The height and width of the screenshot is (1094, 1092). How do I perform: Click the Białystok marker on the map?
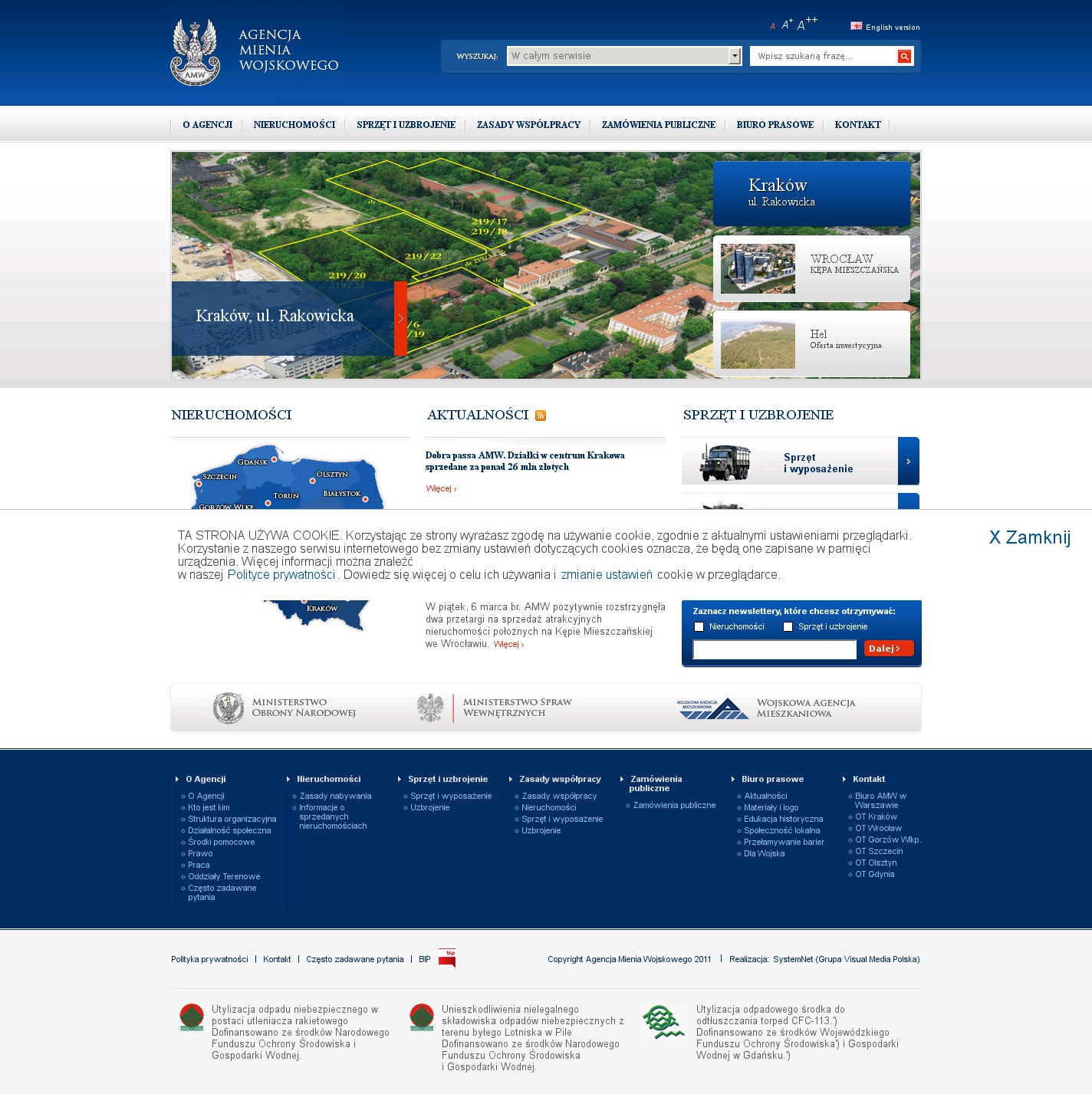(x=365, y=499)
